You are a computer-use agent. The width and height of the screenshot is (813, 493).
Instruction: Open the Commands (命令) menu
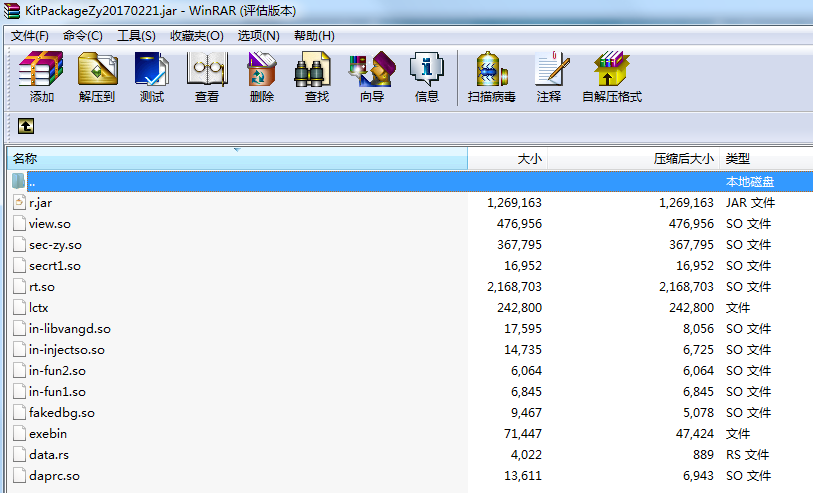click(x=82, y=36)
